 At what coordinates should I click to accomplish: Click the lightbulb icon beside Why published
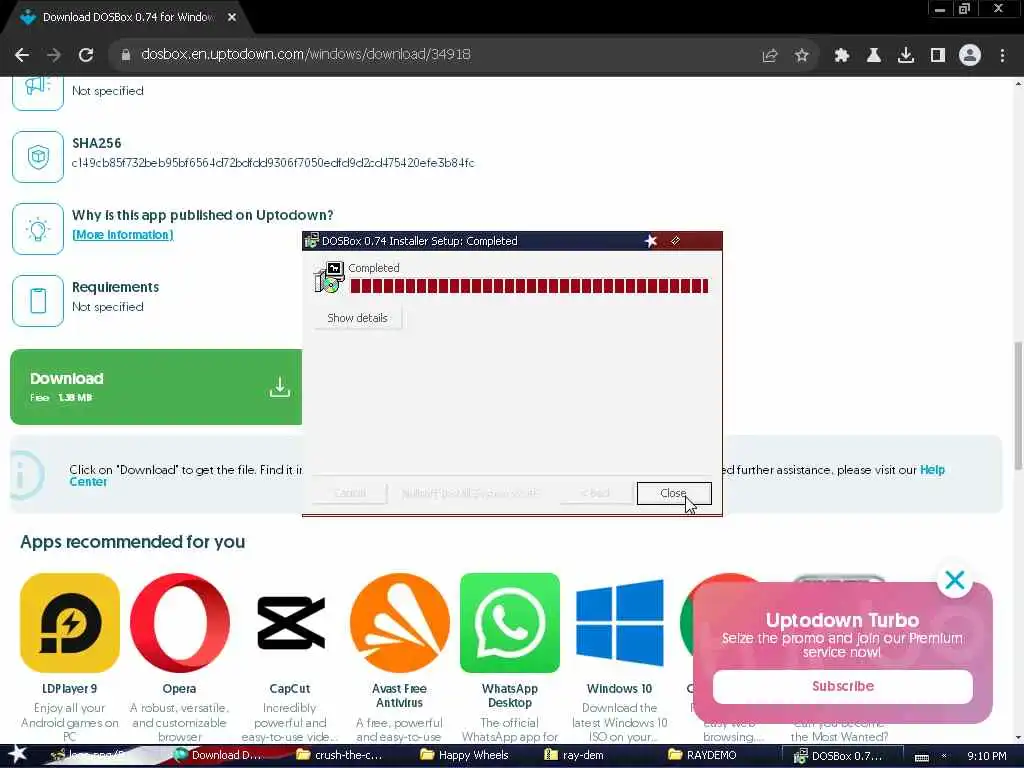(x=38, y=229)
